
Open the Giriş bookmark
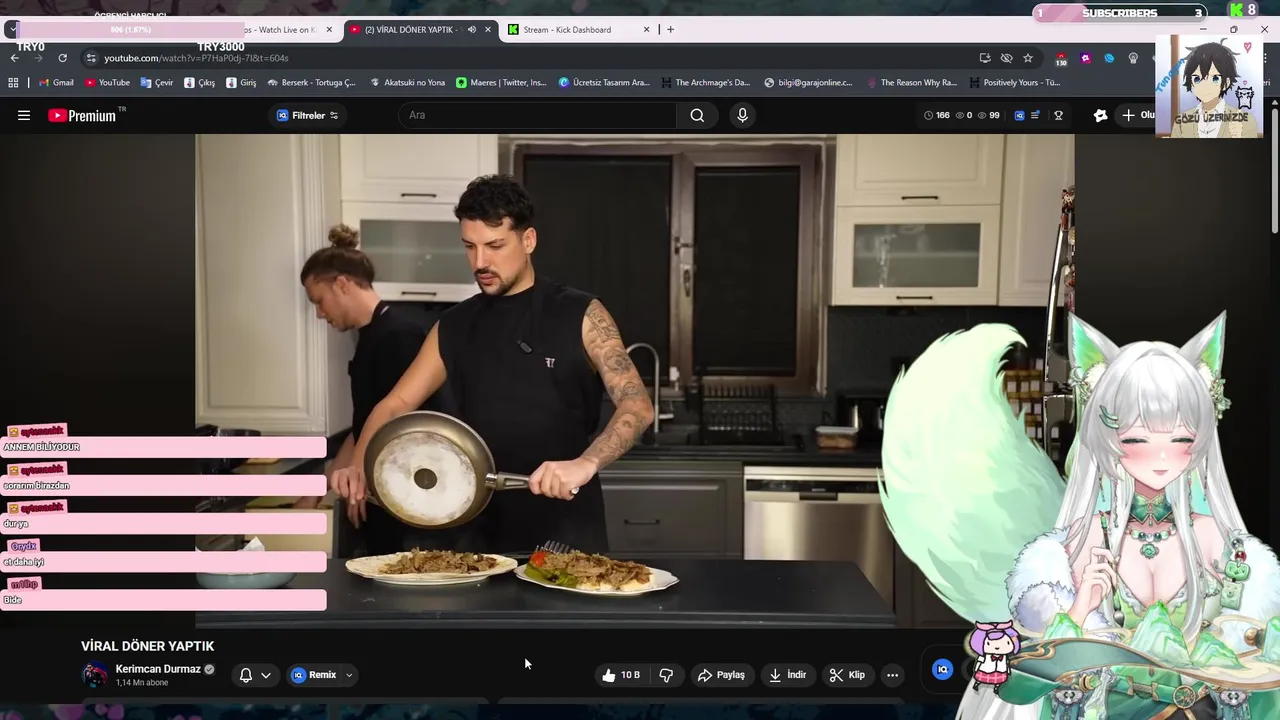click(x=241, y=83)
